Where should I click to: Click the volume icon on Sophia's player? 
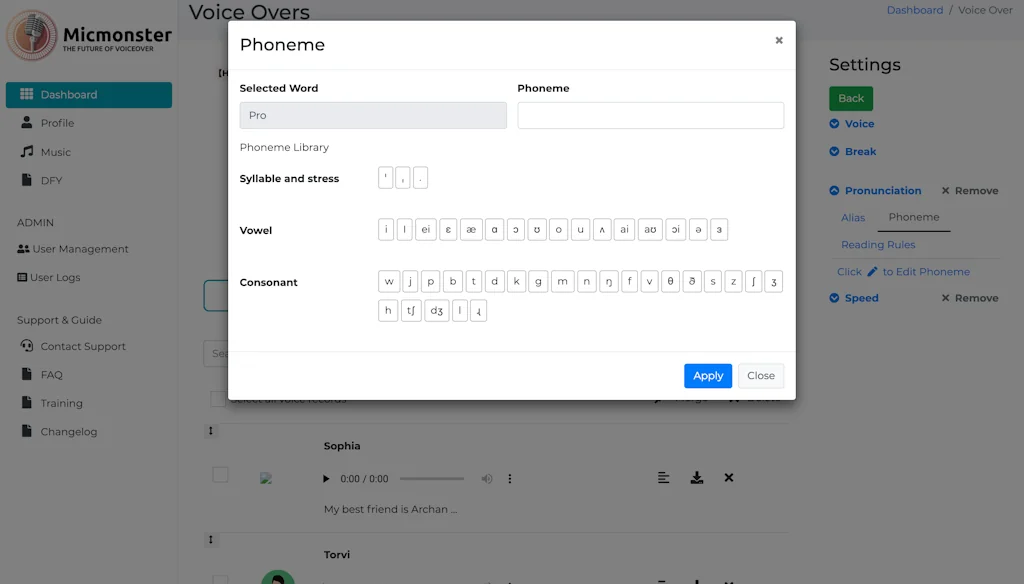487,479
